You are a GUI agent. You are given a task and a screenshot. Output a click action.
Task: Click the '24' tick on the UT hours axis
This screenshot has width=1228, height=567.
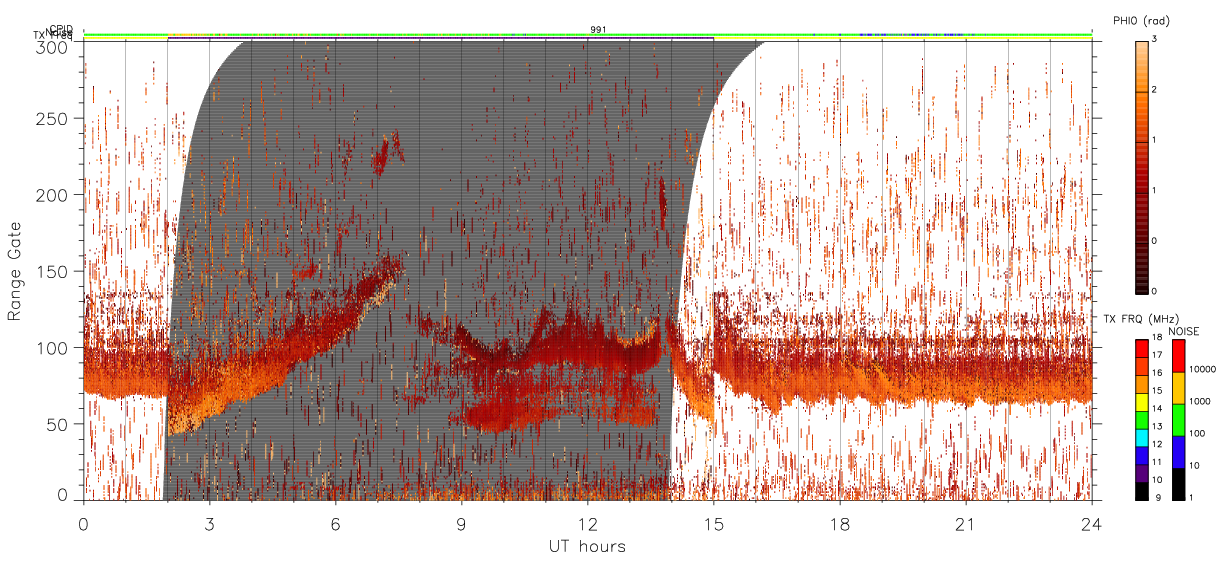pyautogui.click(x=1092, y=523)
